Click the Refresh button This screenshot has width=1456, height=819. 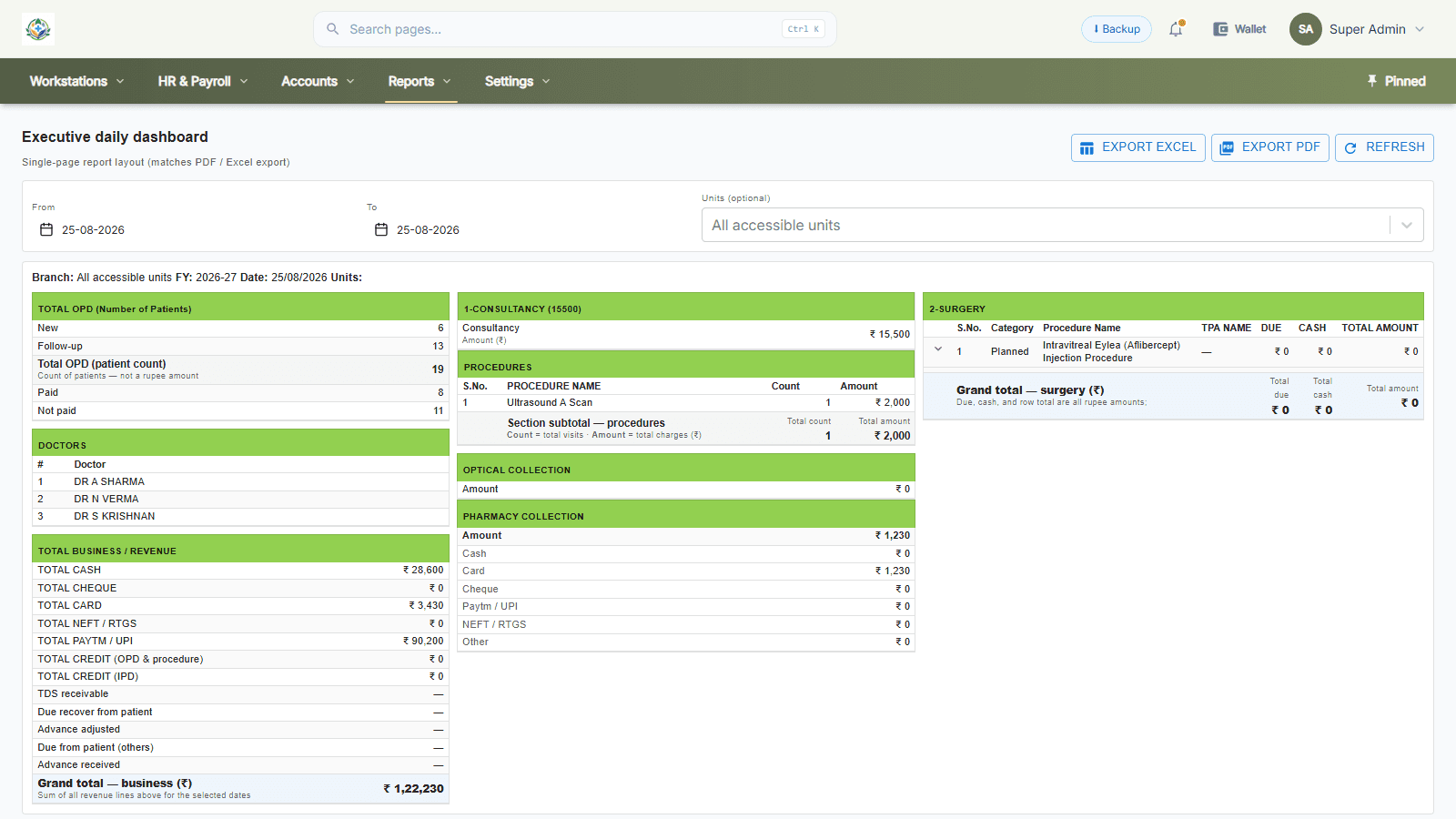1384,147
